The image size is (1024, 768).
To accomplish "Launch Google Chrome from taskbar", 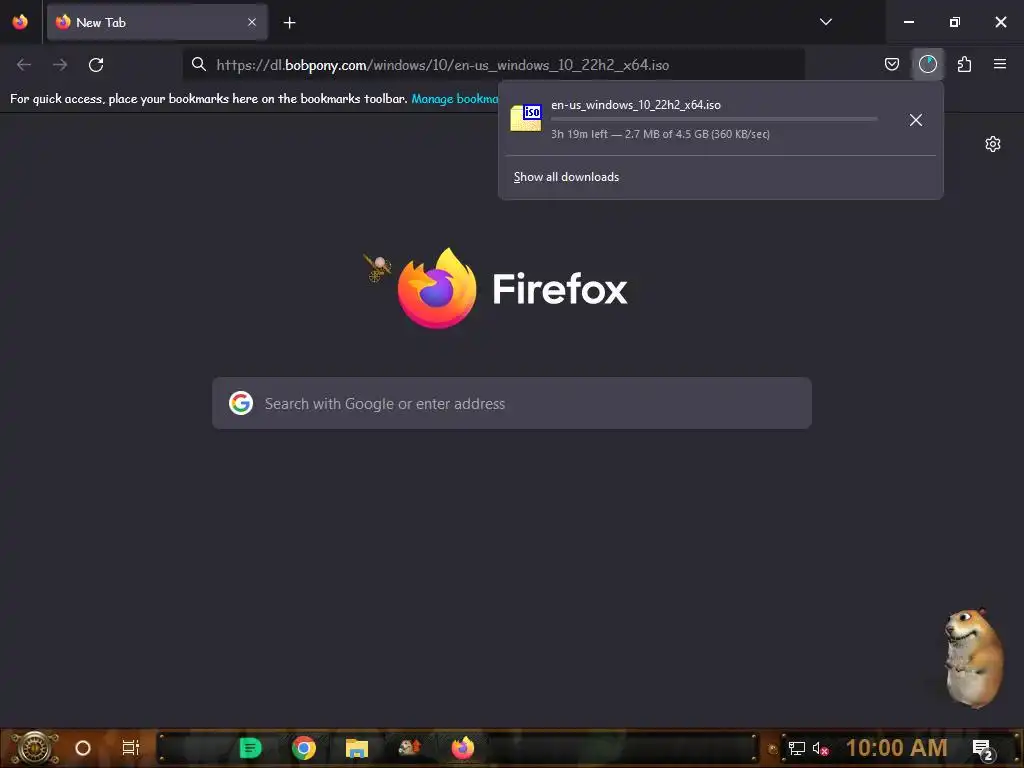I will click(304, 748).
